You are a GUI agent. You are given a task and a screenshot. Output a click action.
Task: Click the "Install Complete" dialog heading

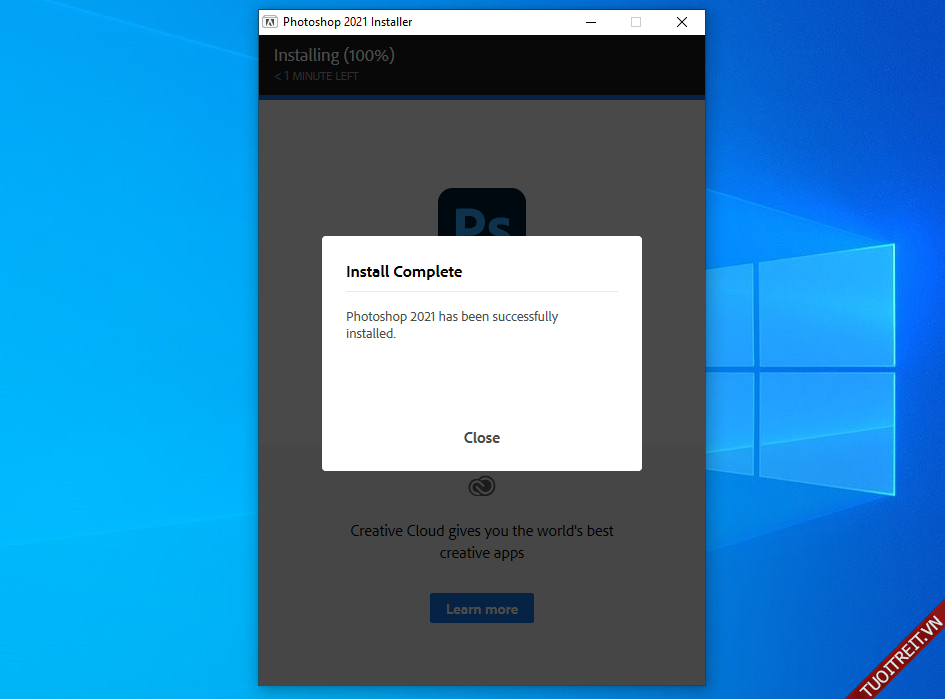[404, 271]
